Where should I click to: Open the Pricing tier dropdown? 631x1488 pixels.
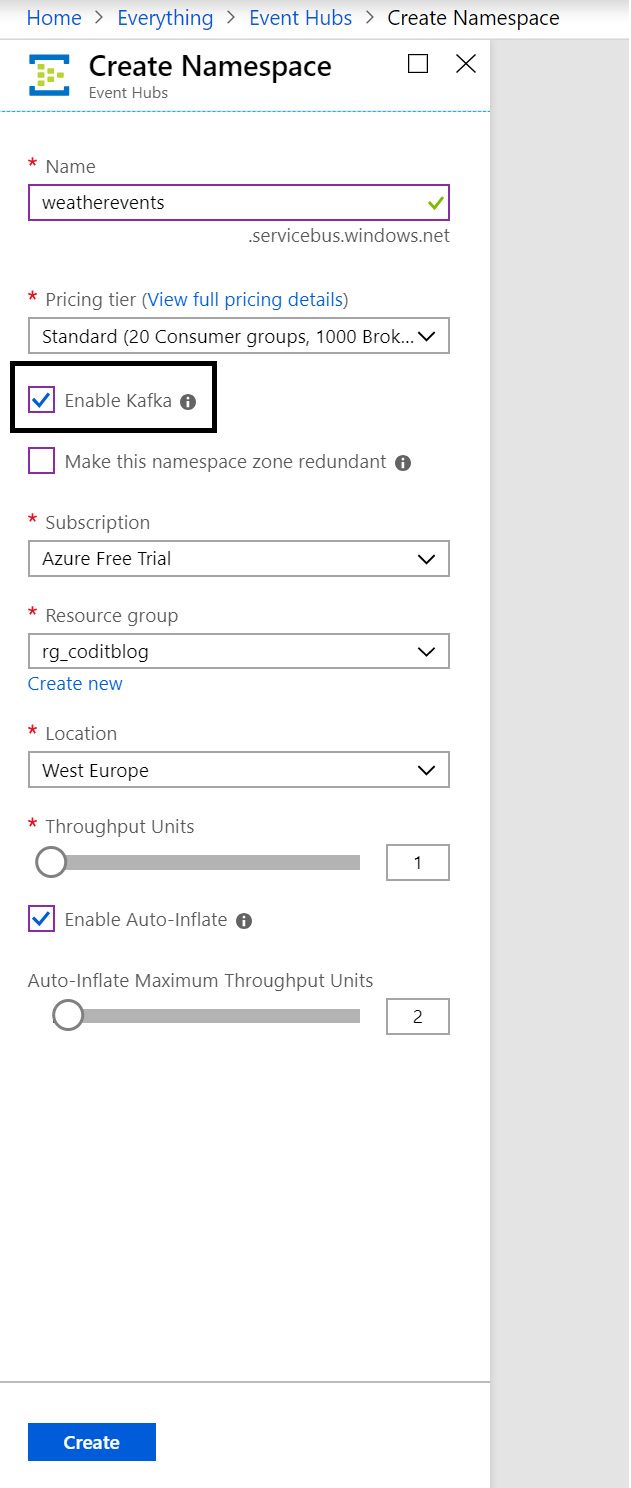[x=239, y=337]
